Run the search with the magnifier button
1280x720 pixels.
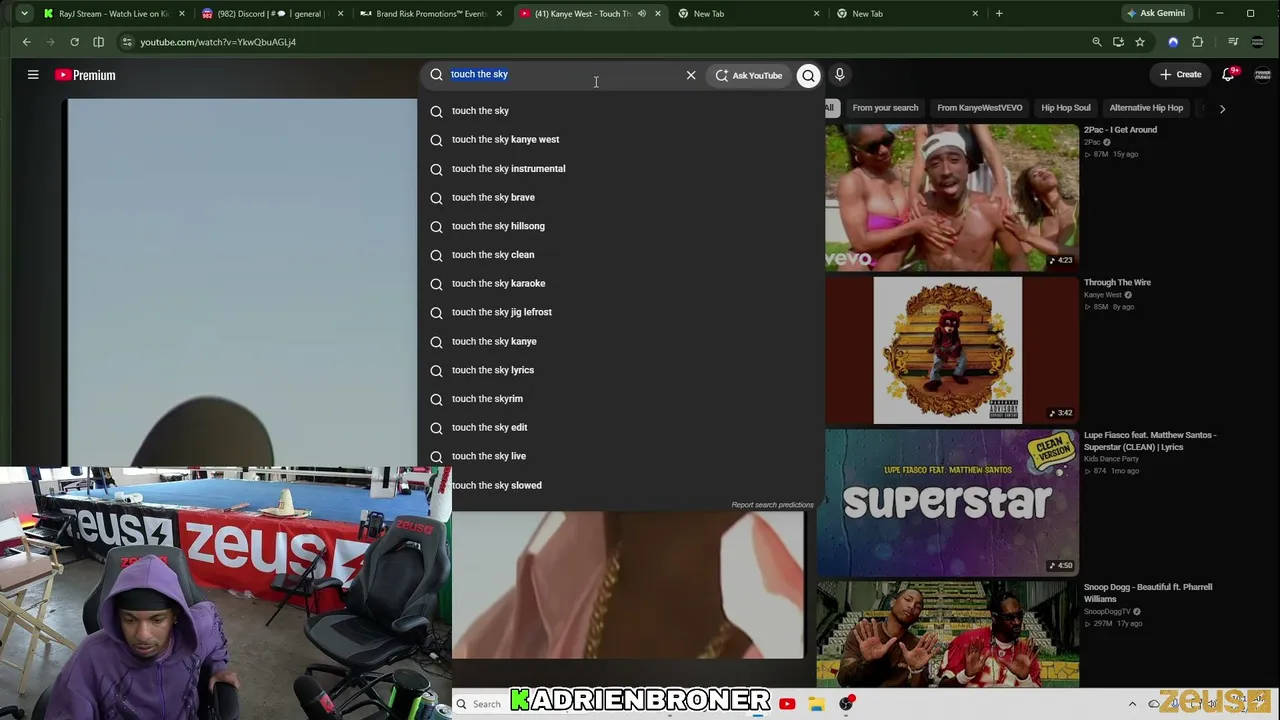pos(808,75)
